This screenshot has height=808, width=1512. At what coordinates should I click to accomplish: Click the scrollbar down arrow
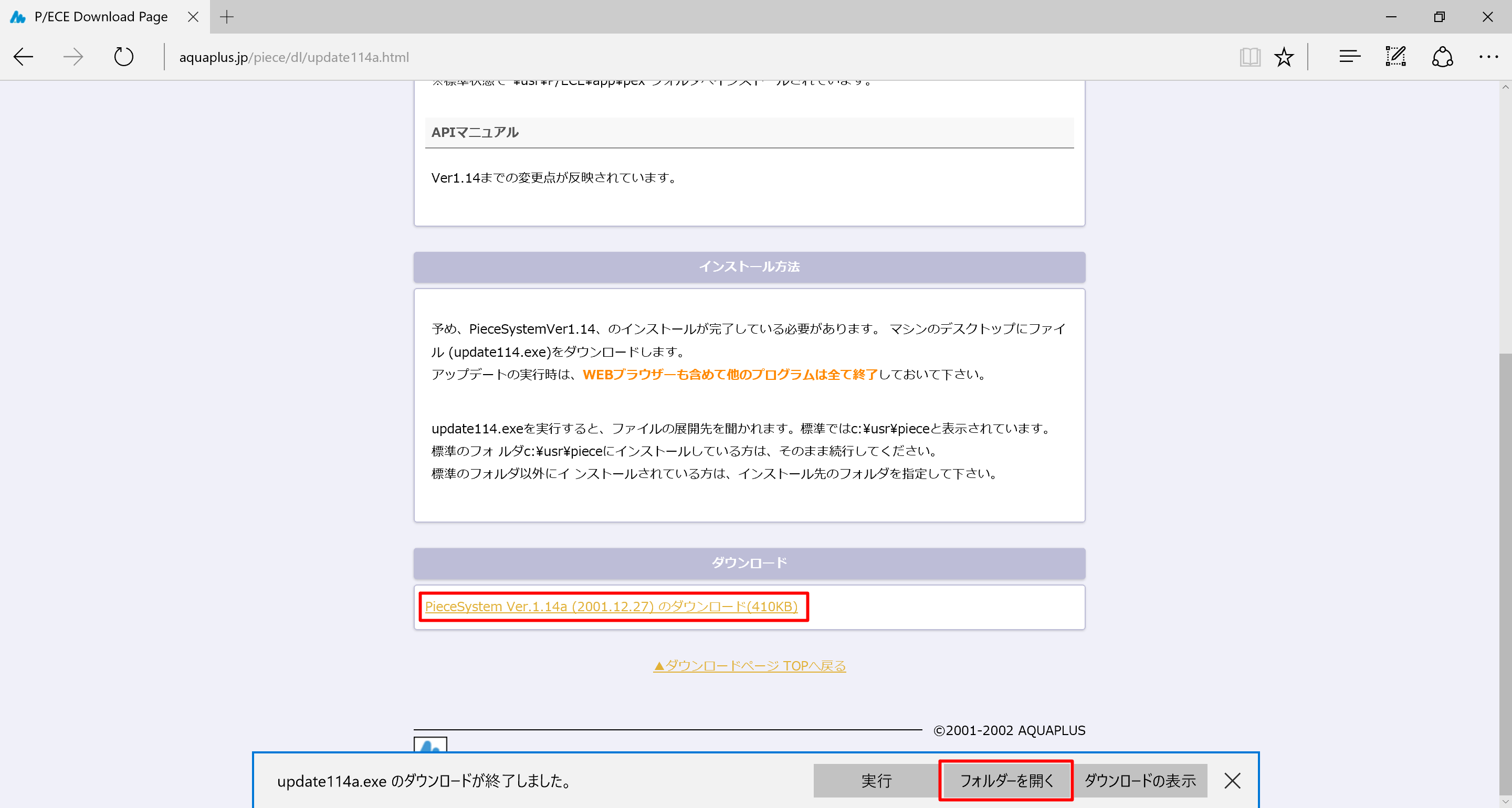click(1506, 801)
